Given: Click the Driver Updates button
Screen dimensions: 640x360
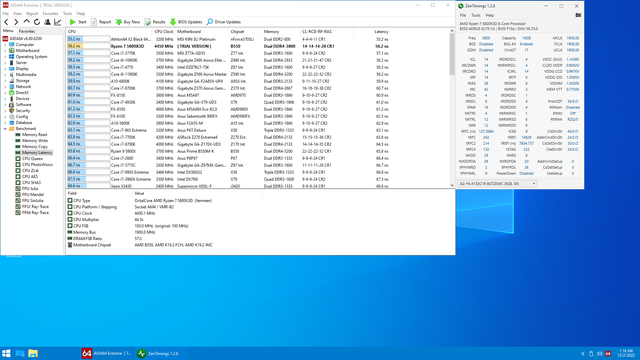Looking at the screenshot, I should [x=224, y=22].
